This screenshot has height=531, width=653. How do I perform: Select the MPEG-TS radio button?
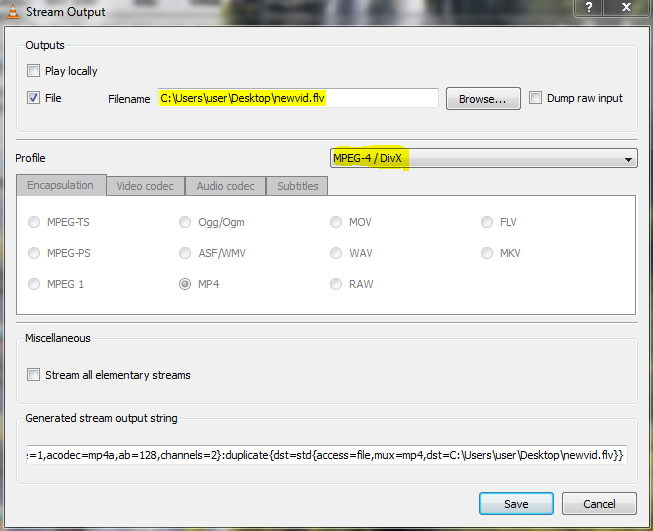click(x=34, y=222)
